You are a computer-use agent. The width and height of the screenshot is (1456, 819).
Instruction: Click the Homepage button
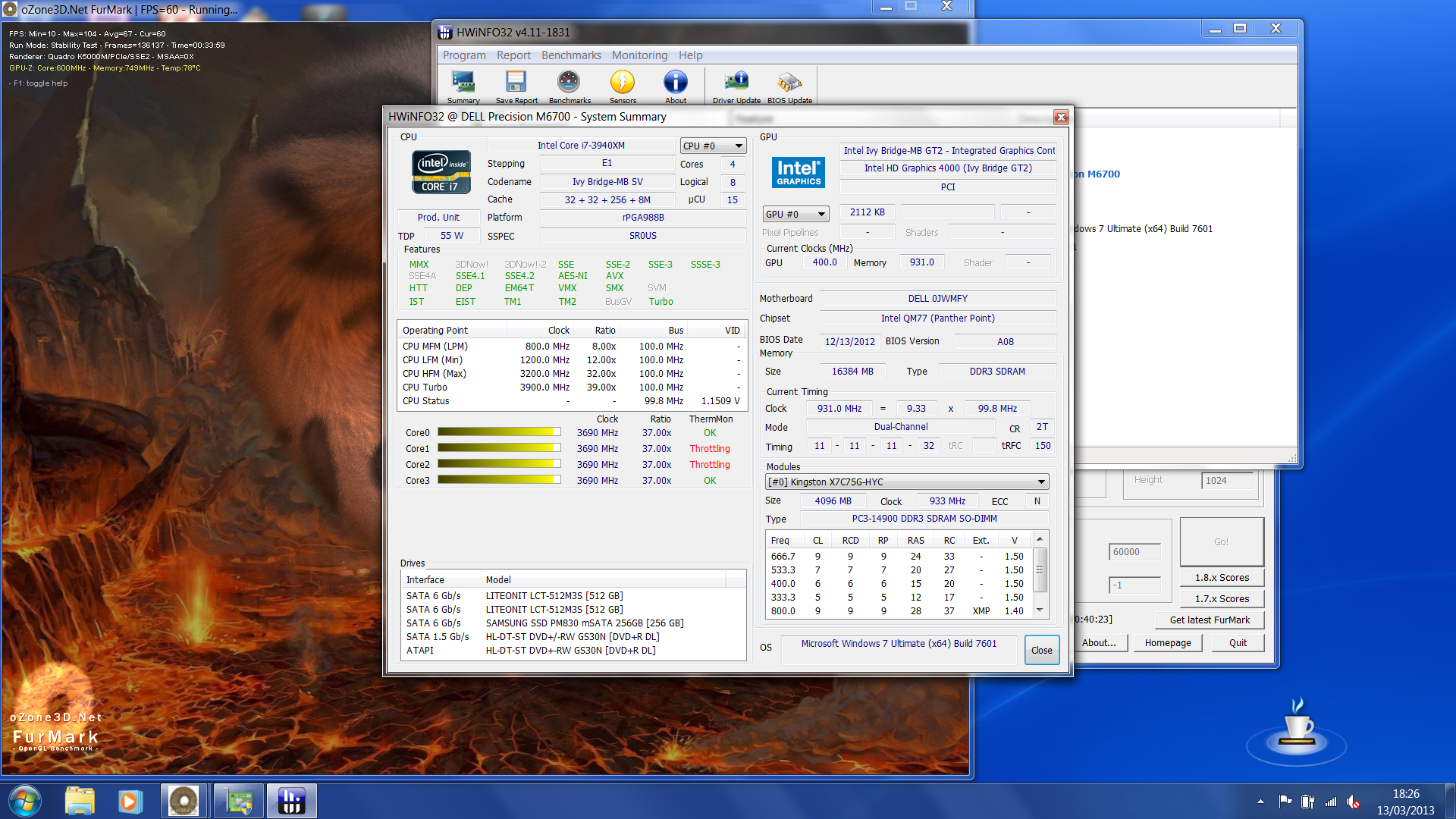pyautogui.click(x=1167, y=642)
